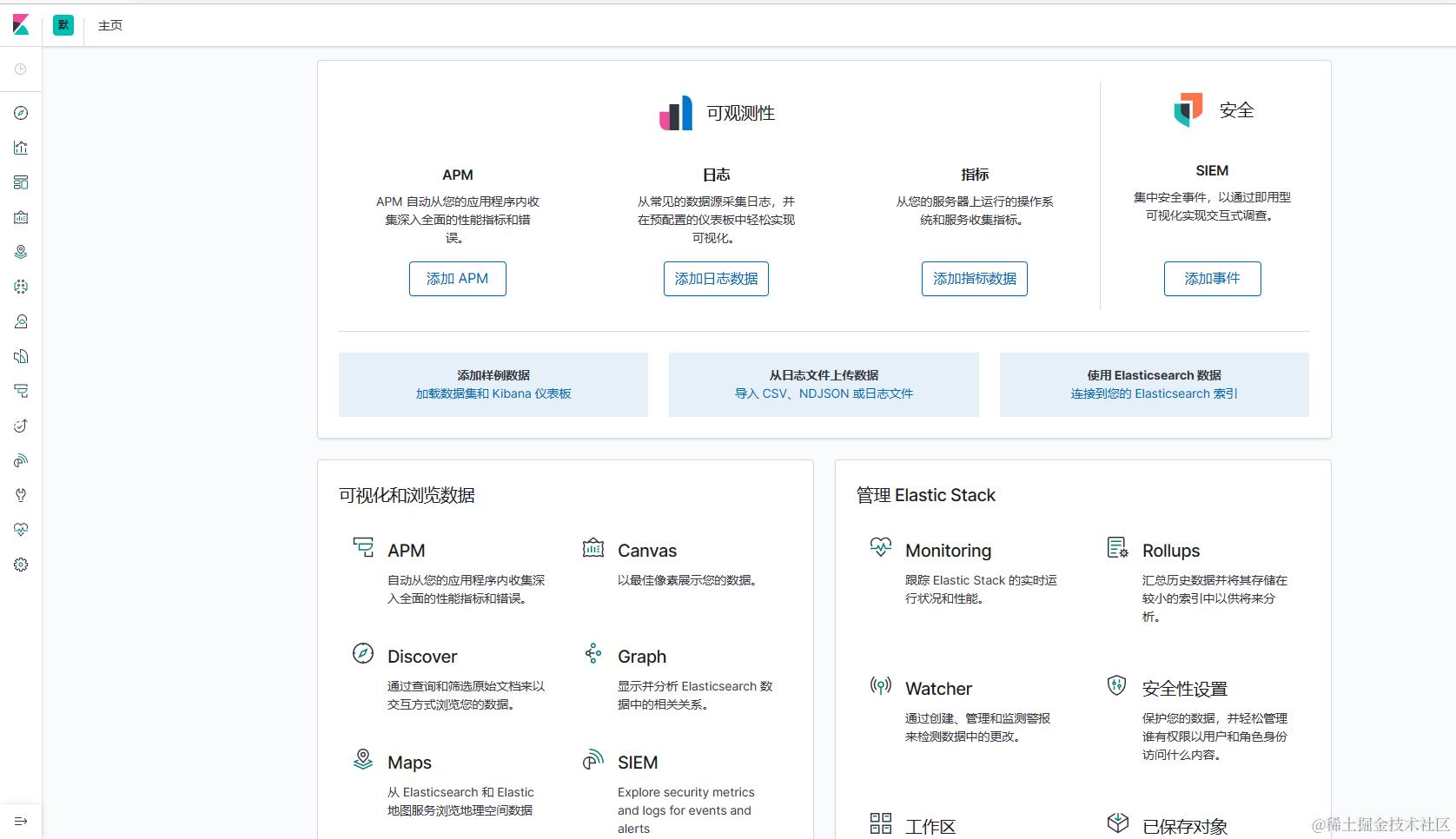Screen dimensions: 1456x839
Task: Click the 主页 breadcrumb
Action: tap(110, 25)
